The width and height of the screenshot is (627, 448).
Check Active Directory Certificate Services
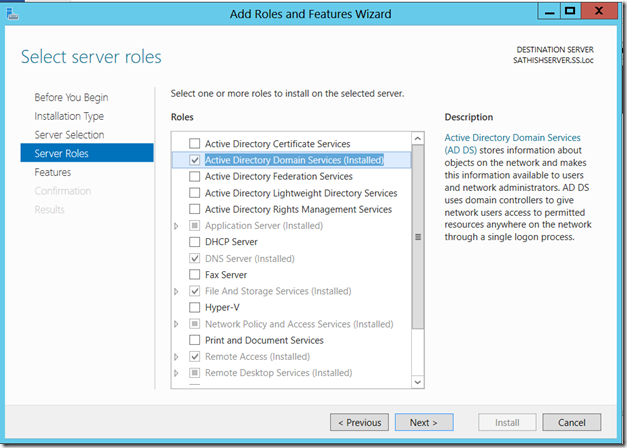pos(195,143)
